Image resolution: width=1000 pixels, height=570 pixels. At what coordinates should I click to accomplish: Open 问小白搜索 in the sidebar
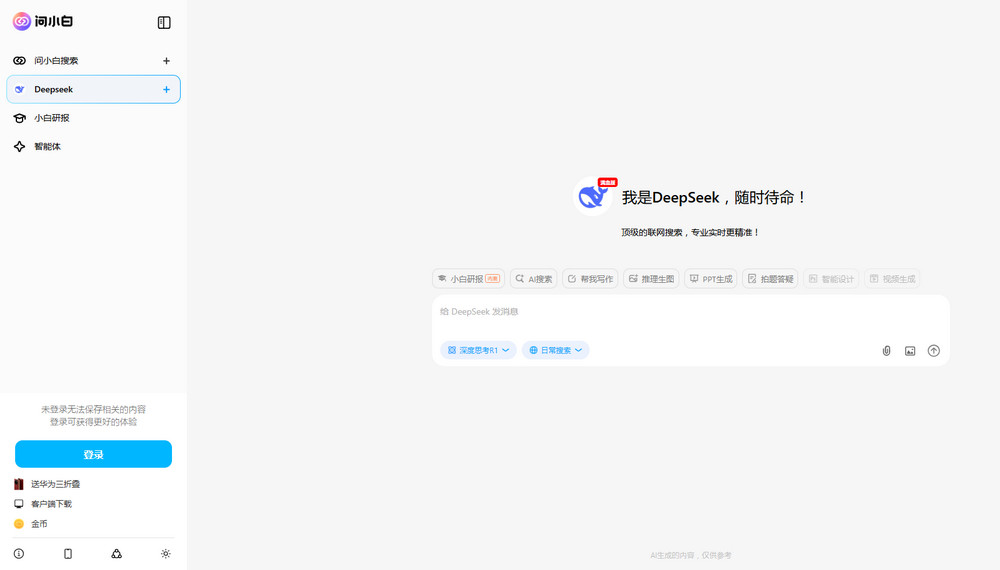tap(93, 61)
